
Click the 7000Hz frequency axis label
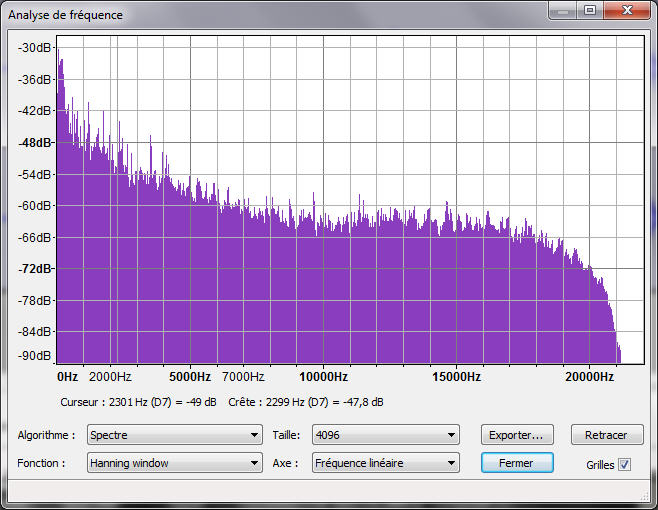243,377
